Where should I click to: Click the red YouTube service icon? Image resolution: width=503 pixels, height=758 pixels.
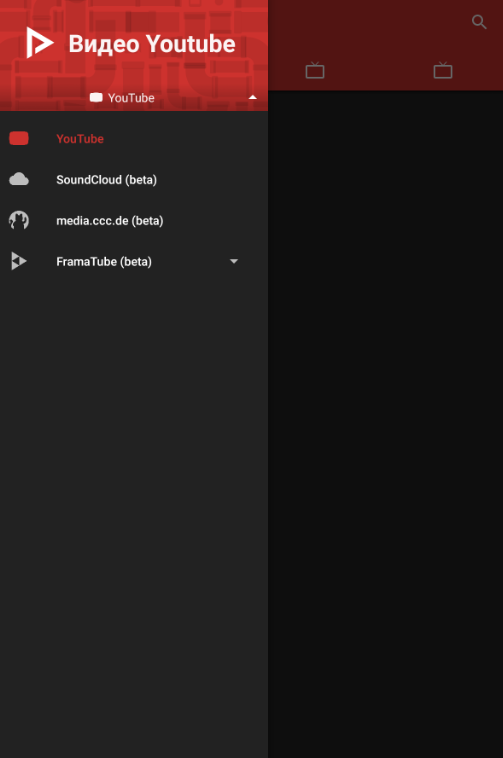[x=19, y=138]
